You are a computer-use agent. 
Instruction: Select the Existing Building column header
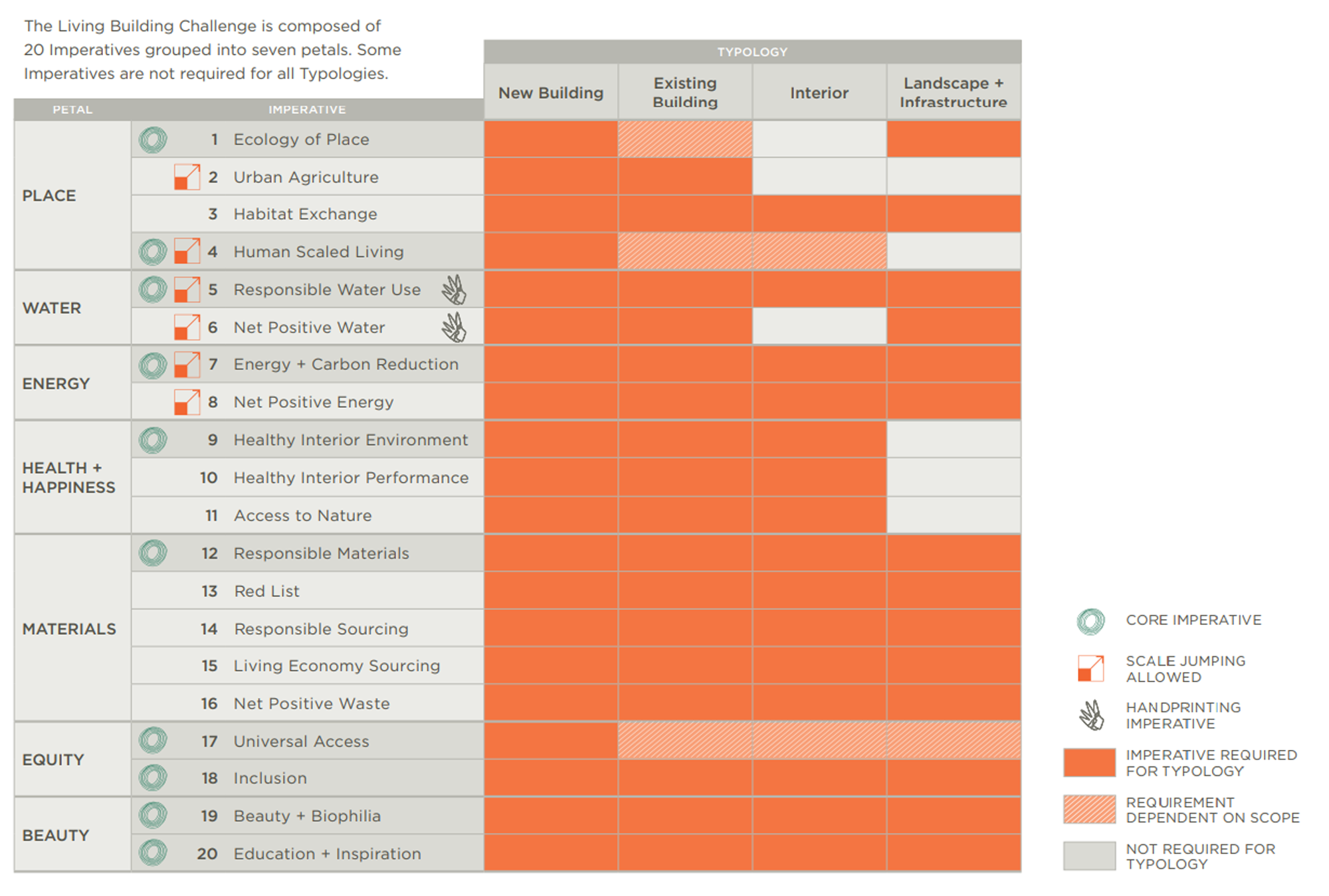pyautogui.click(x=685, y=92)
